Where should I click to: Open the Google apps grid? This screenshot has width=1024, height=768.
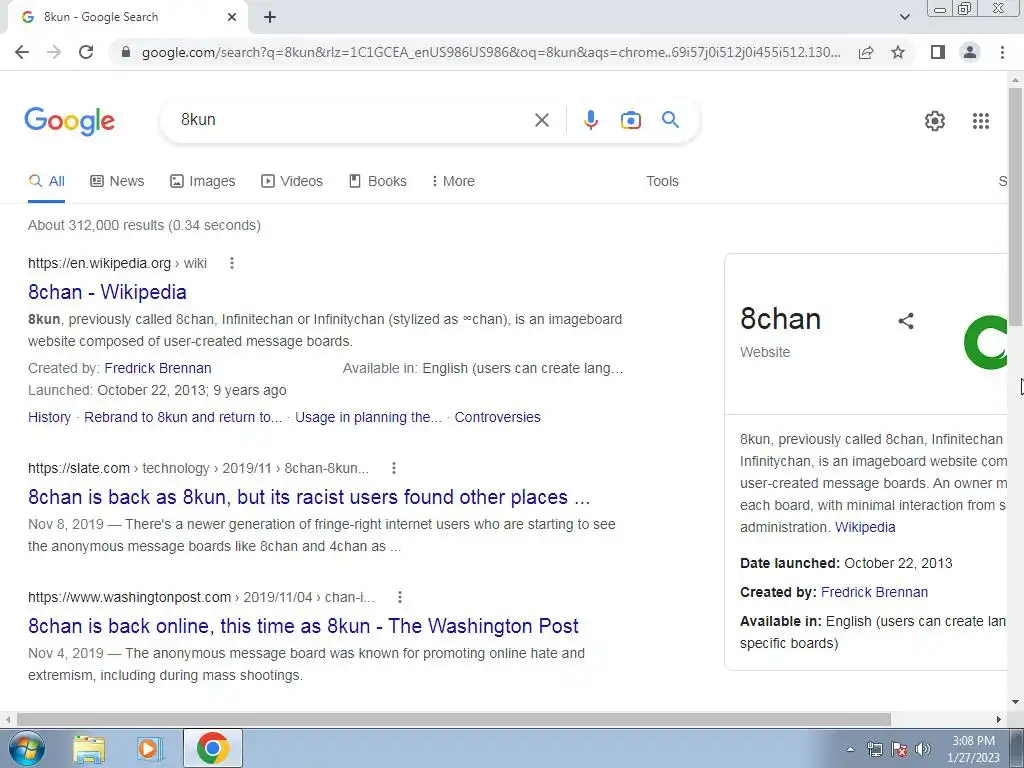pyautogui.click(x=980, y=121)
